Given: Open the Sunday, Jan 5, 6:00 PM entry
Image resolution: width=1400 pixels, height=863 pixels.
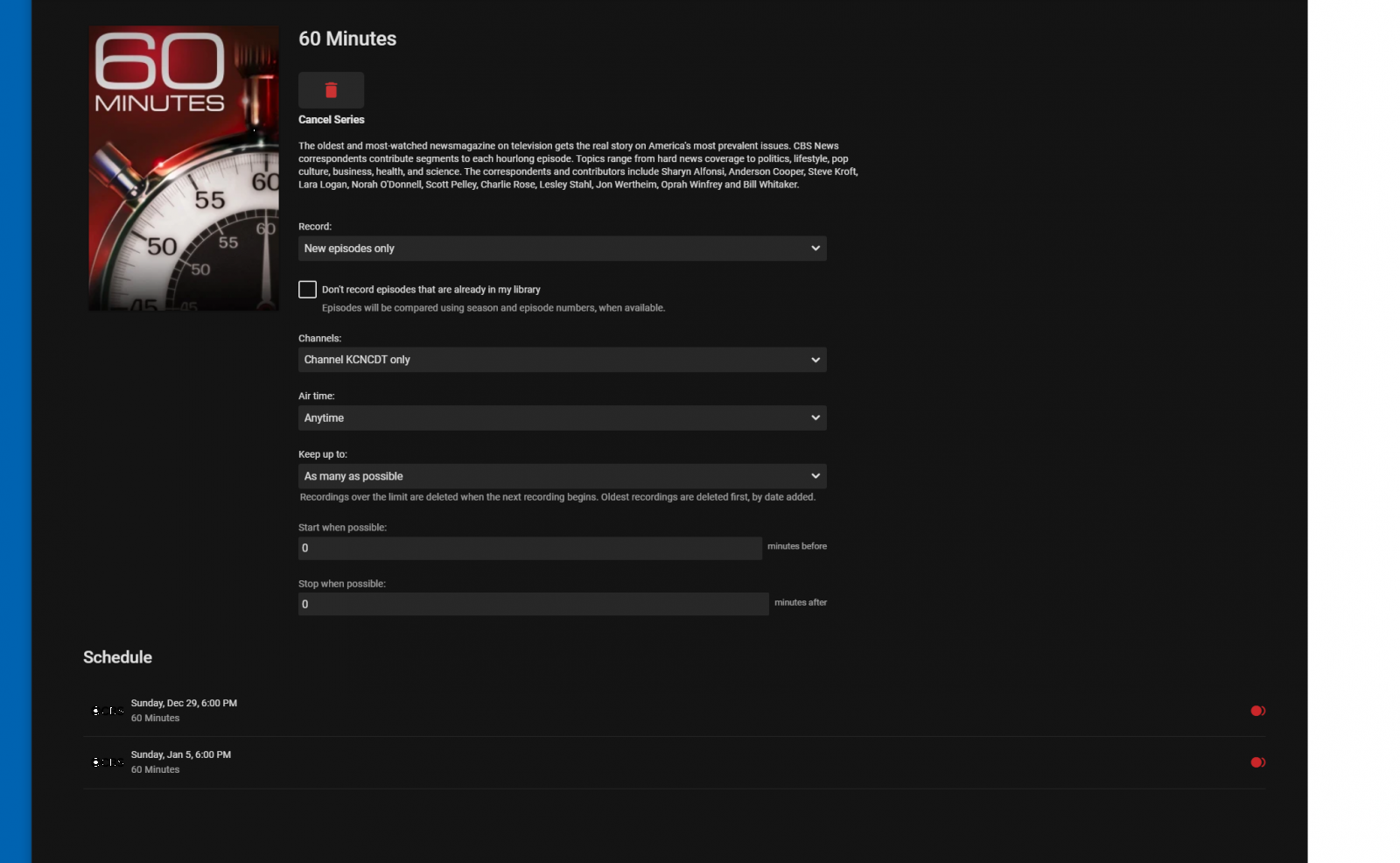Looking at the screenshot, I should pyautogui.click(x=181, y=755).
